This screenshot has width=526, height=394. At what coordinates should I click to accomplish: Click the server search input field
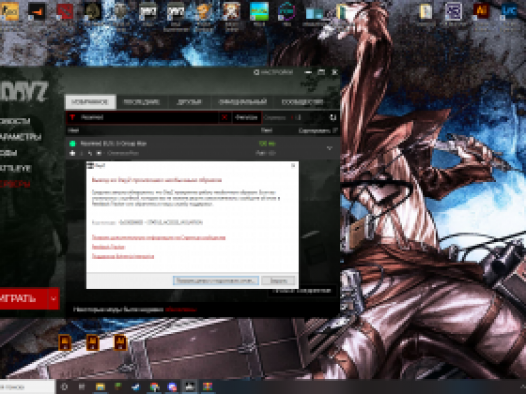pyautogui.click(x=148, y=117)
